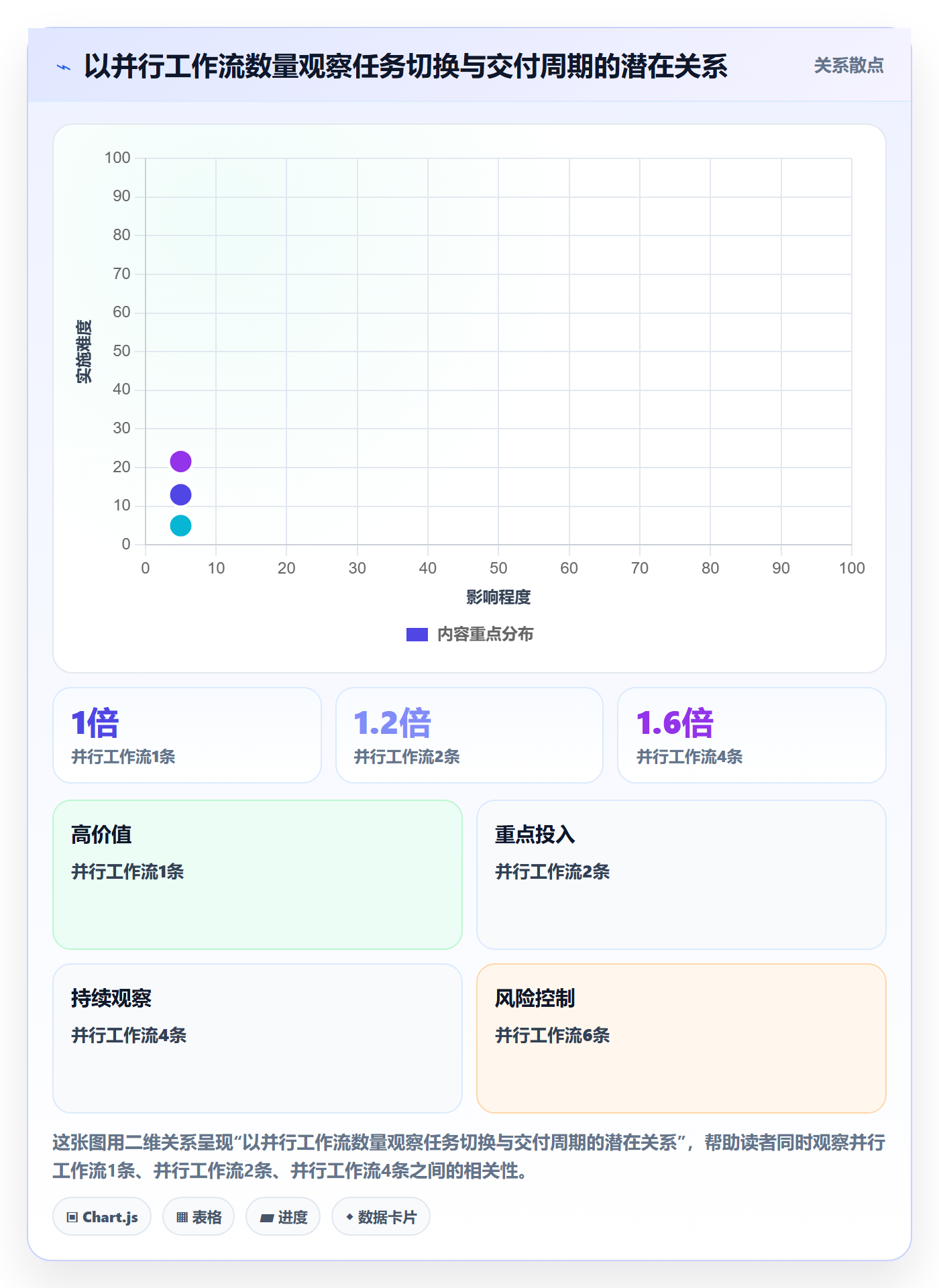Click the 表格 tag chip
This screenshot has width=939, height=1288.
click(x=199, y=1217)
